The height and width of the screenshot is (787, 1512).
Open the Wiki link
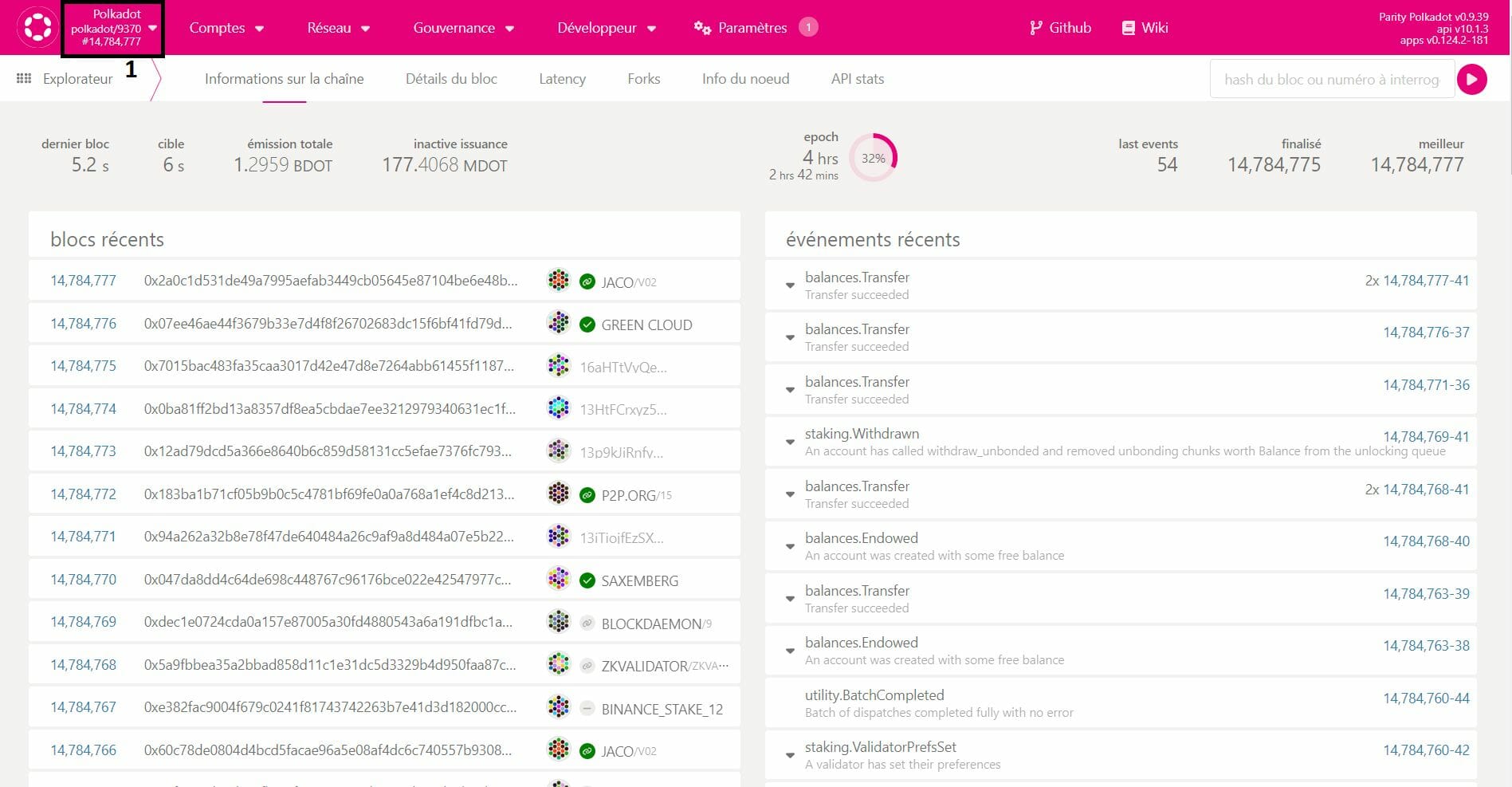[x=1145, y=28]
